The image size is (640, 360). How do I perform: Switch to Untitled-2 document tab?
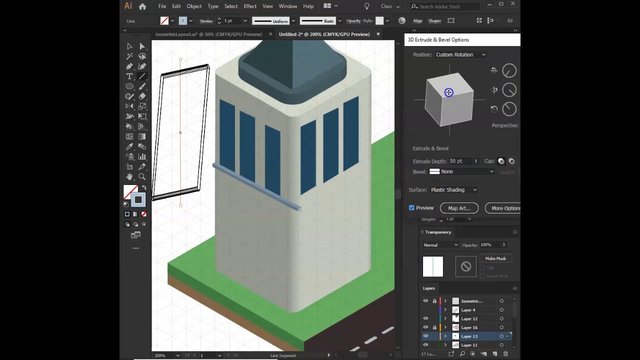(324, 34)
